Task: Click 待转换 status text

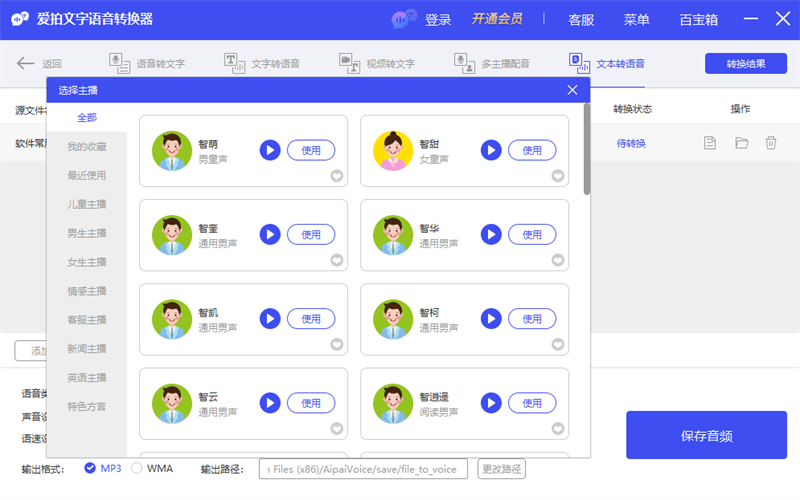Action: pyautogui.click(x=631, y=143)
